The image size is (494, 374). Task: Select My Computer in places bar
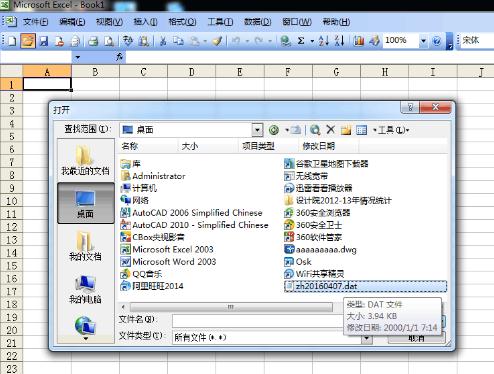(85, 289)
